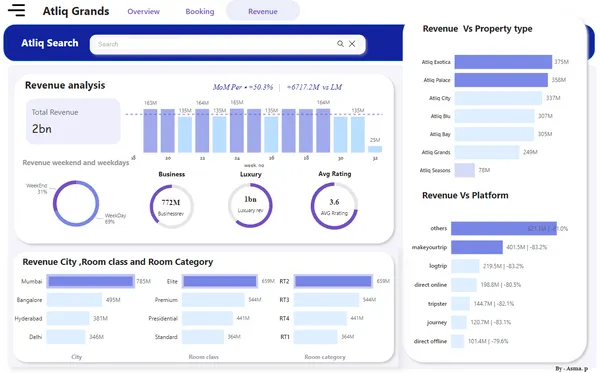Clear the search with the X icon
Screen dimensions: 600x373
[x=352, y=44]
